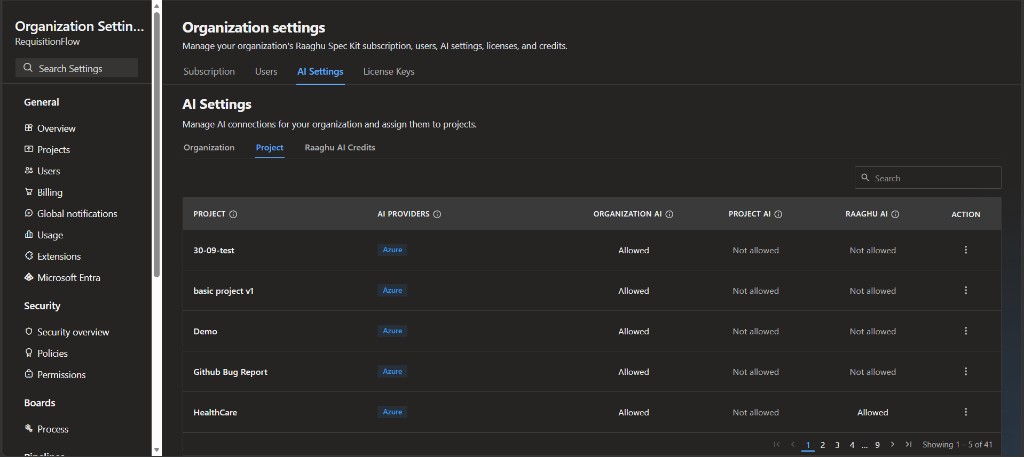The image size is (1024, 457).
Task: Select the Users people icon in sidebar
Action: click(x=29, y=170)
